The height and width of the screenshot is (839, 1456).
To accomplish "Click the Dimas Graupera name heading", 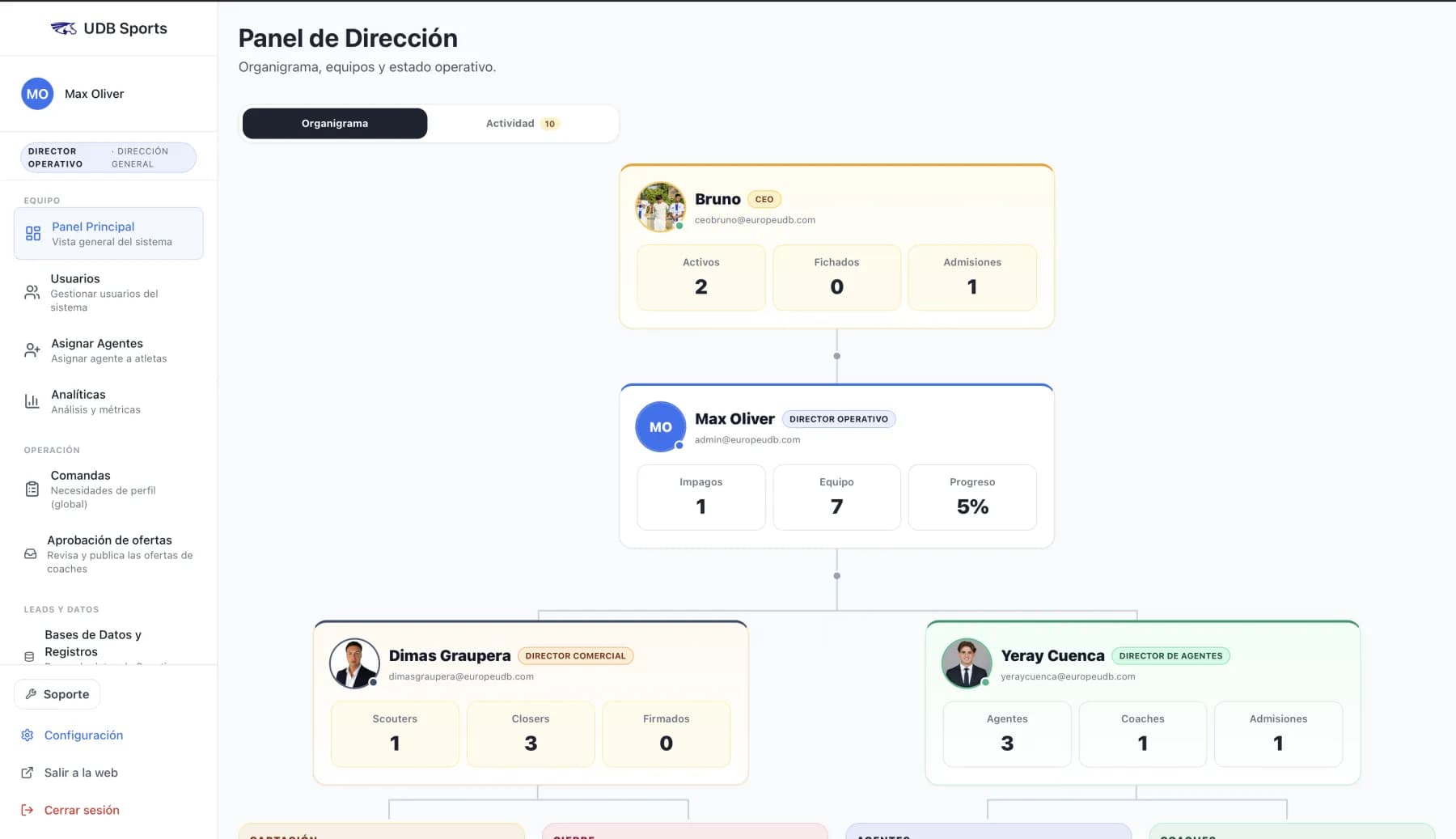I will 450,655.
